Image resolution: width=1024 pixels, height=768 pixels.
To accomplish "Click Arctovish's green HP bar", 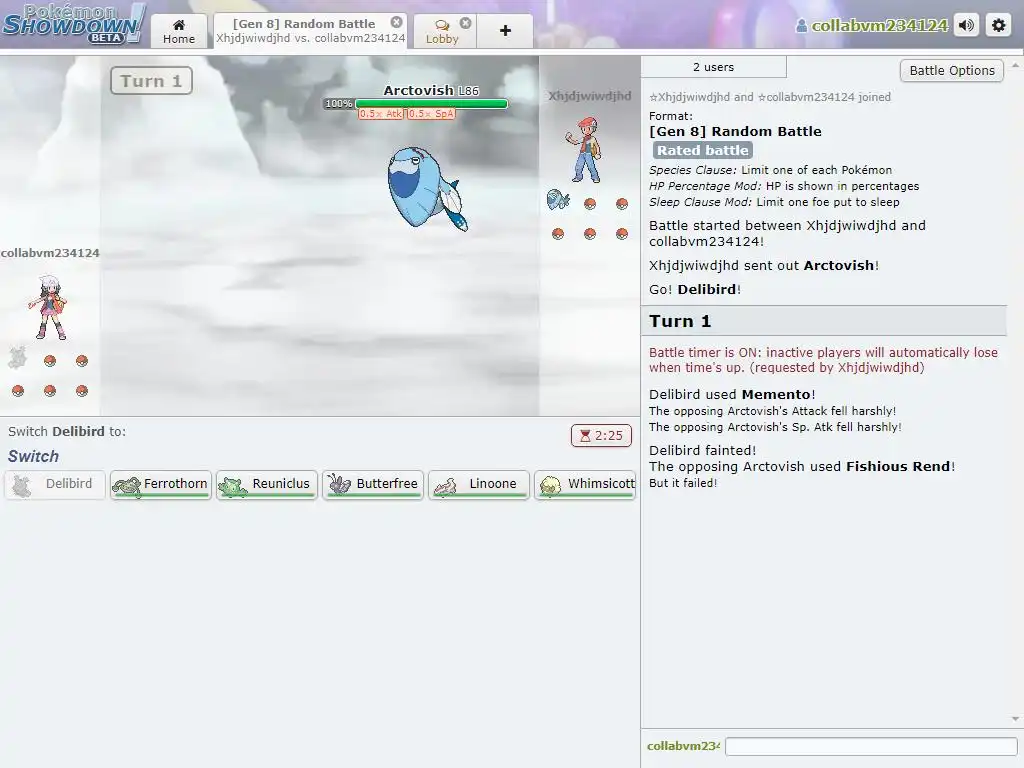I will (431, 104).
